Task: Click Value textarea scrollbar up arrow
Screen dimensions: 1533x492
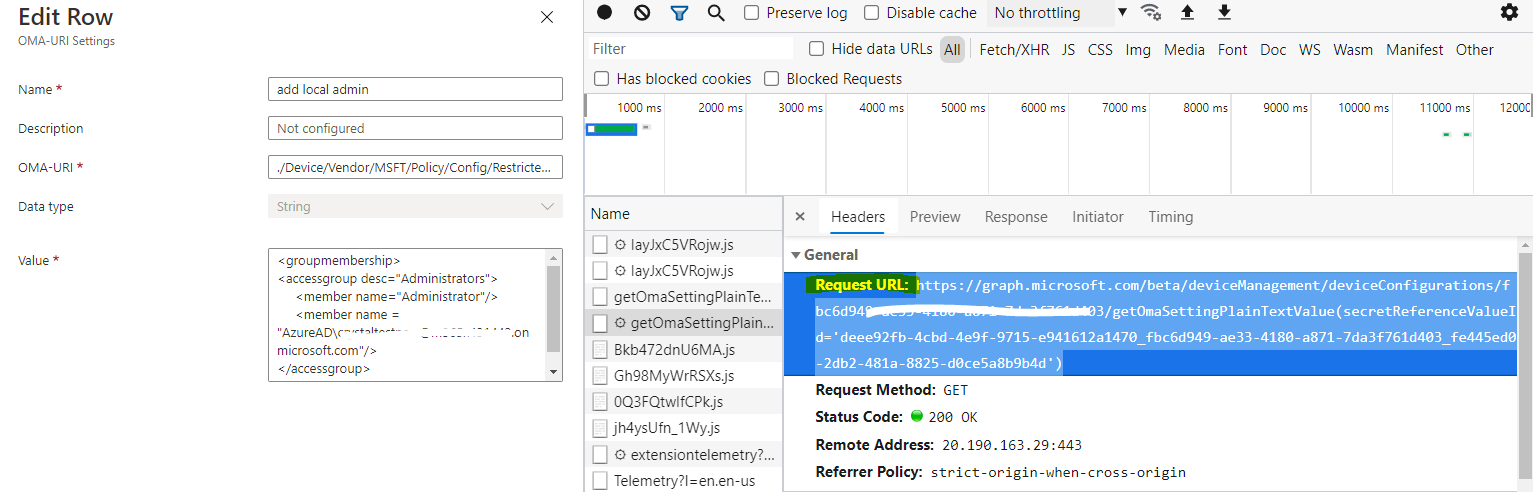Action: tap(554, 258)
